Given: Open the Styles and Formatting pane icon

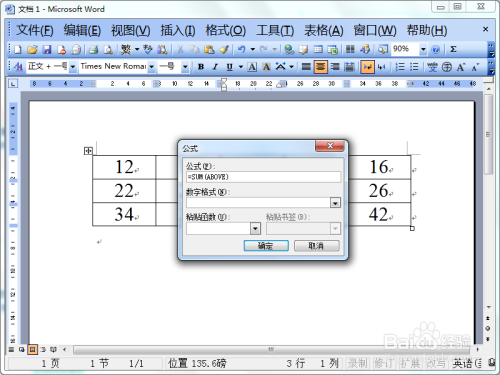Looking at the screenshot, I should (x=18, y=67).
